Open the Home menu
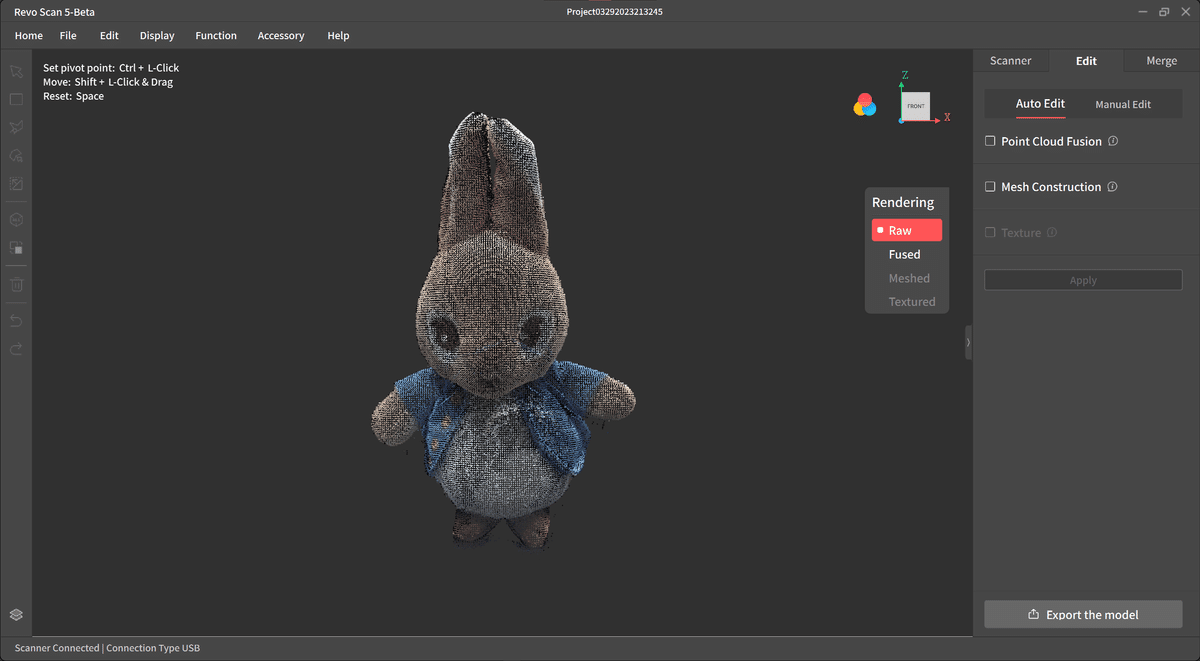This screenshot has width=1200, height=661. pyautogui.click(x=29, y=35)
